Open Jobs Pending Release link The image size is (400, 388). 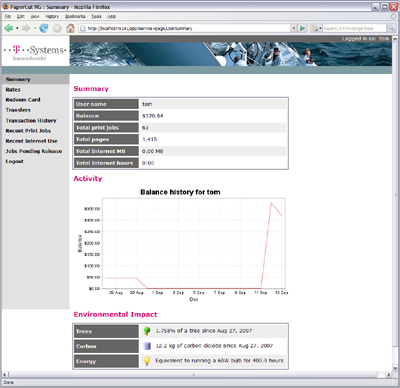pyautogui.click(x=34, y=151)
